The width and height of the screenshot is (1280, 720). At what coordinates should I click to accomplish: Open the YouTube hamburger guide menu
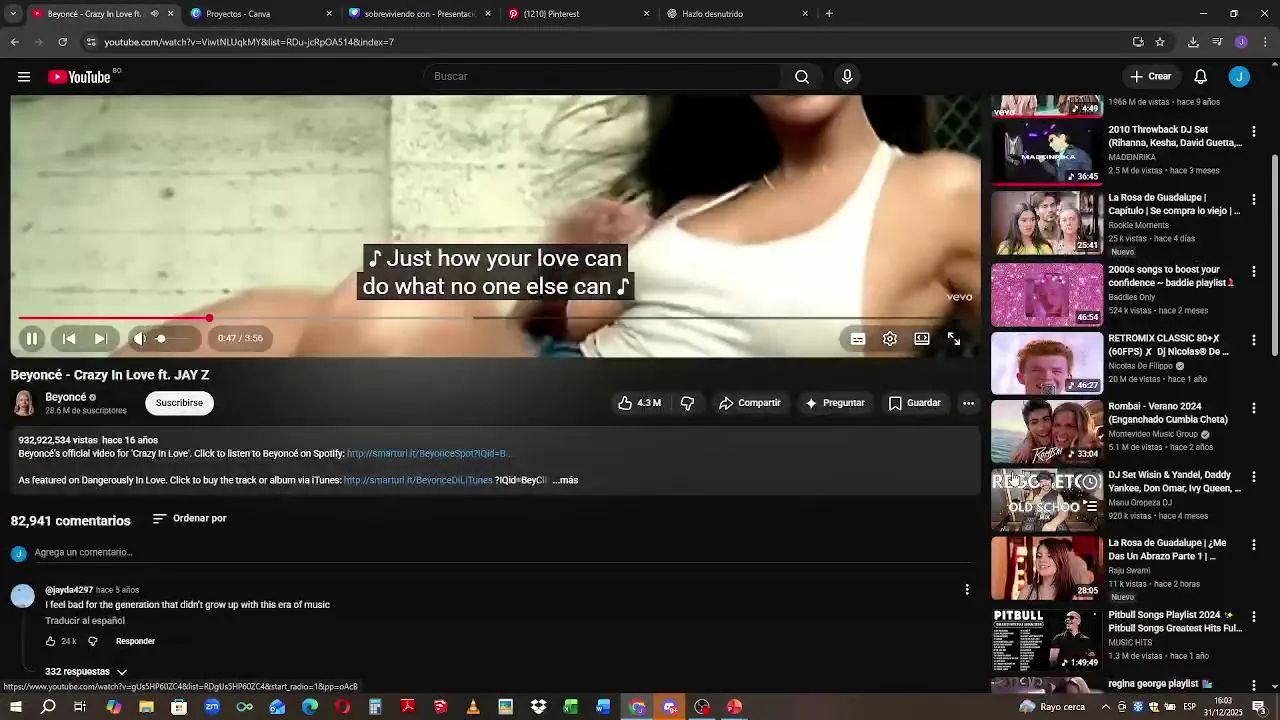coord(24,77)
